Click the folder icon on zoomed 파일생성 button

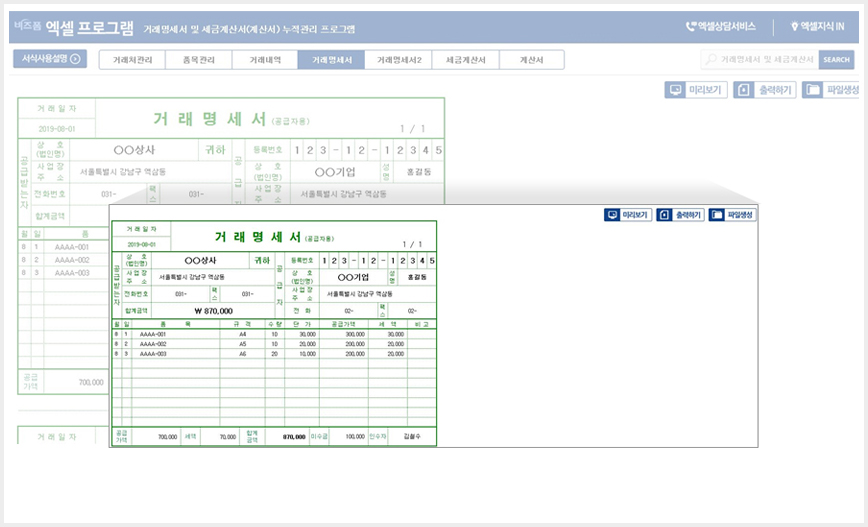click(716, 215)
